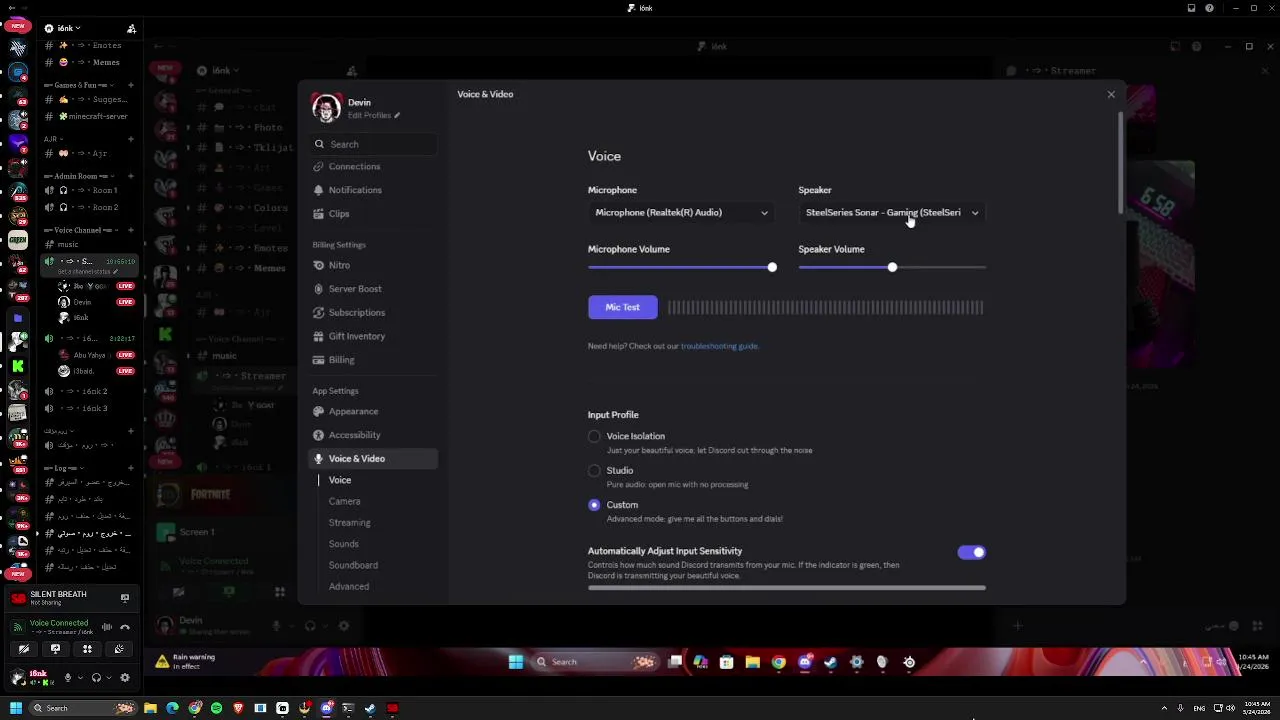The image size is (1280, 720).
Task: Click the Gift Inventory gift box icon
Action: (x=319, y=336)
